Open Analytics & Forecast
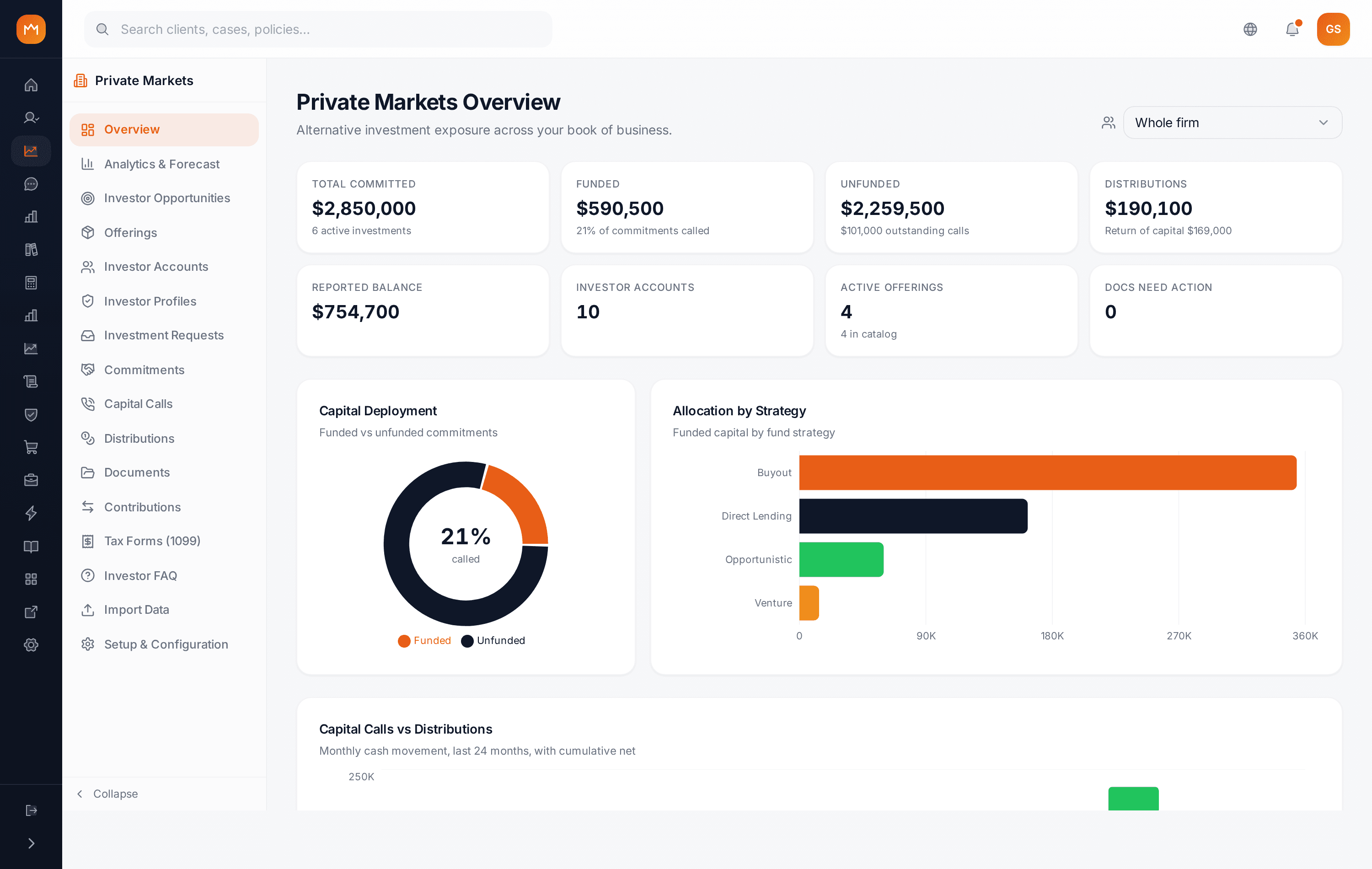The width and height of the screenshot is (1372, 869). click(164, 164)
